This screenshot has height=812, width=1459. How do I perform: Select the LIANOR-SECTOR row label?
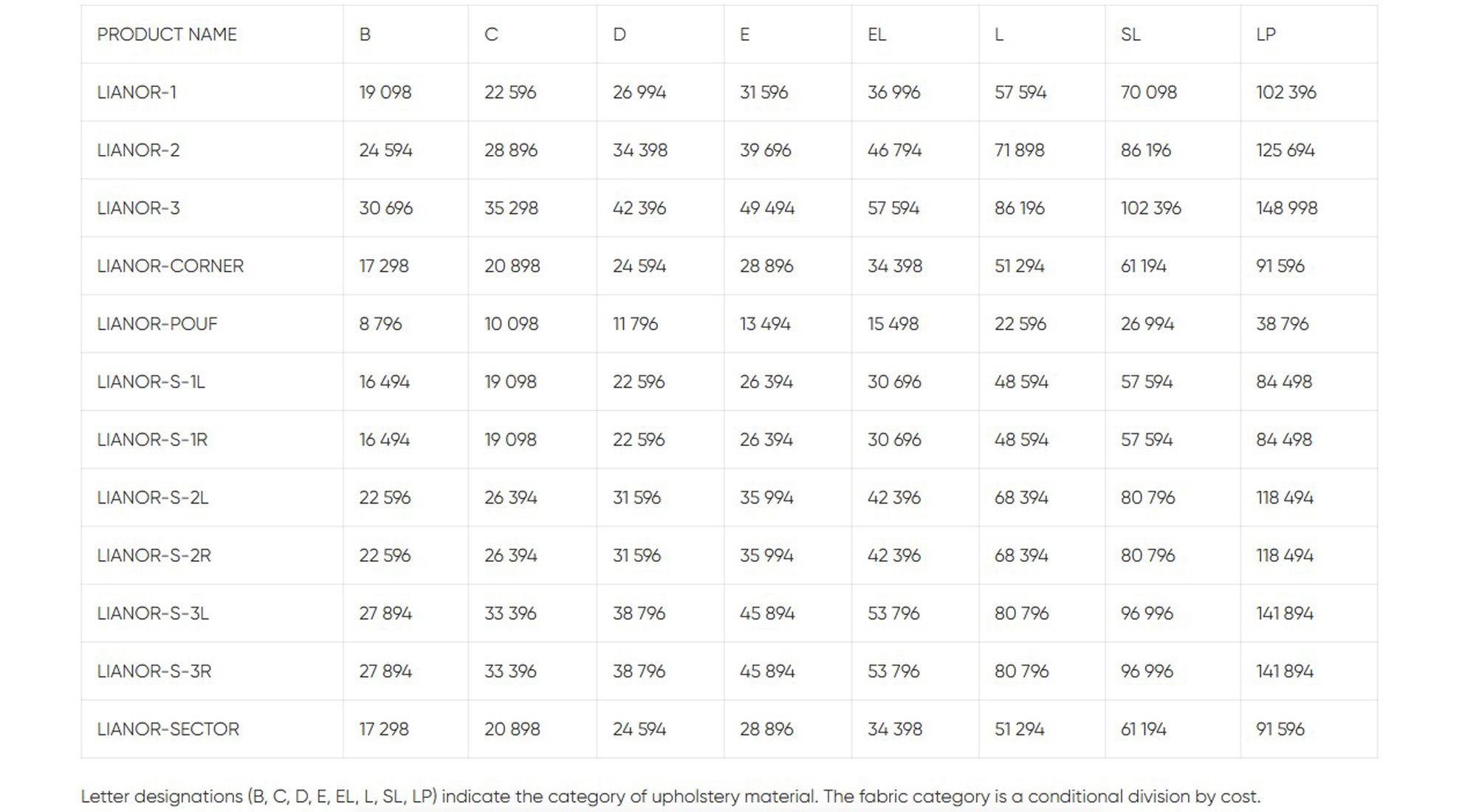click(x=168, y=729)
